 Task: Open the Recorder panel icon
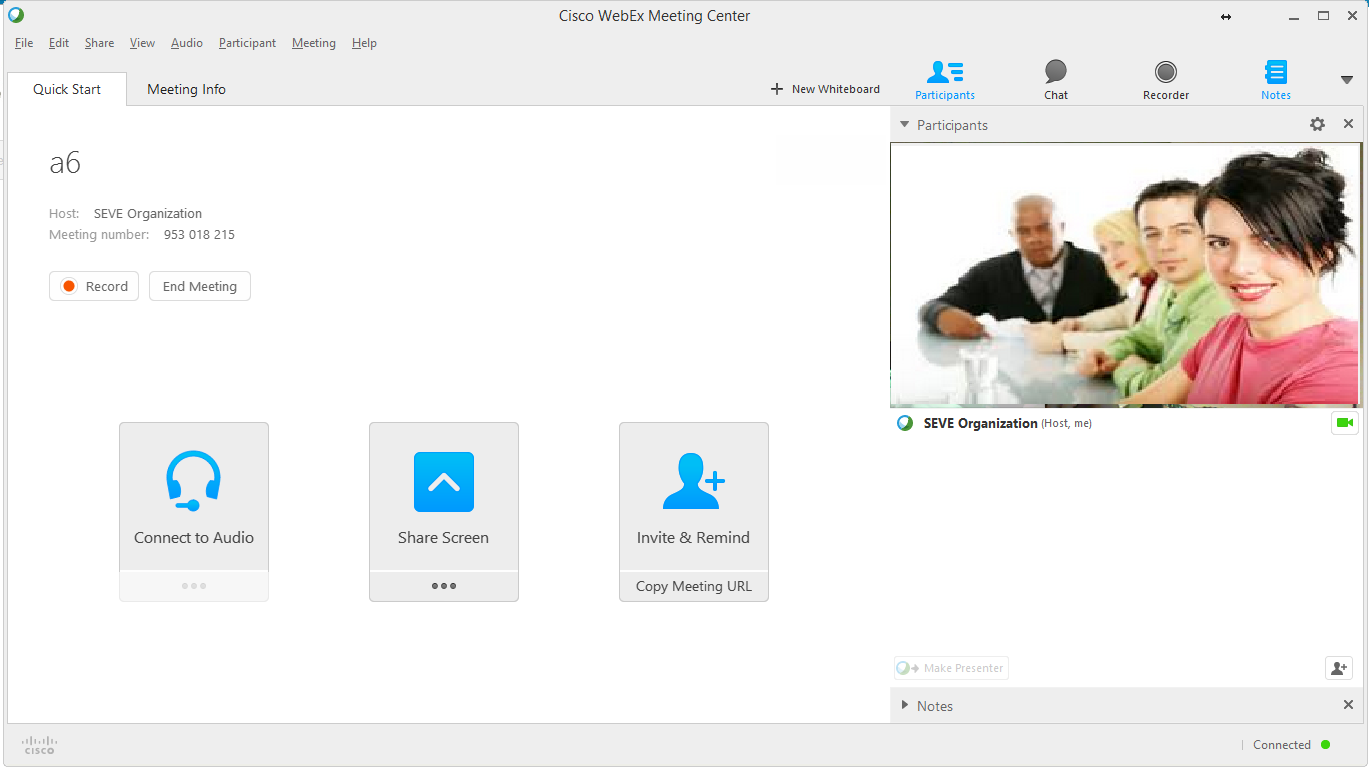click(x=1166, y=80)
